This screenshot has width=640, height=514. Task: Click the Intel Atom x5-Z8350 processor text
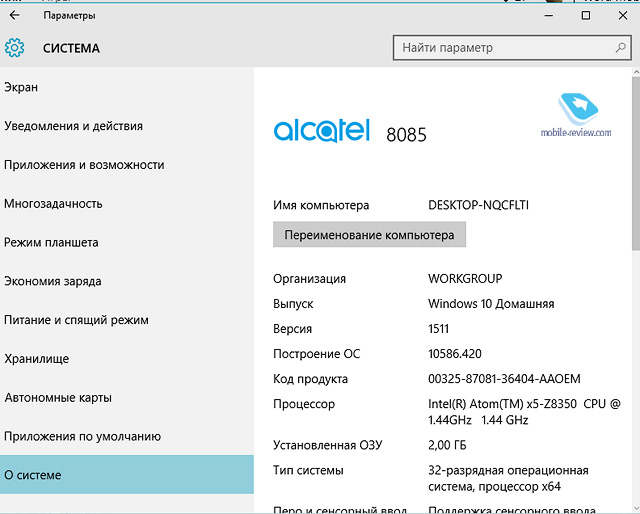click(x=524, y=412)
